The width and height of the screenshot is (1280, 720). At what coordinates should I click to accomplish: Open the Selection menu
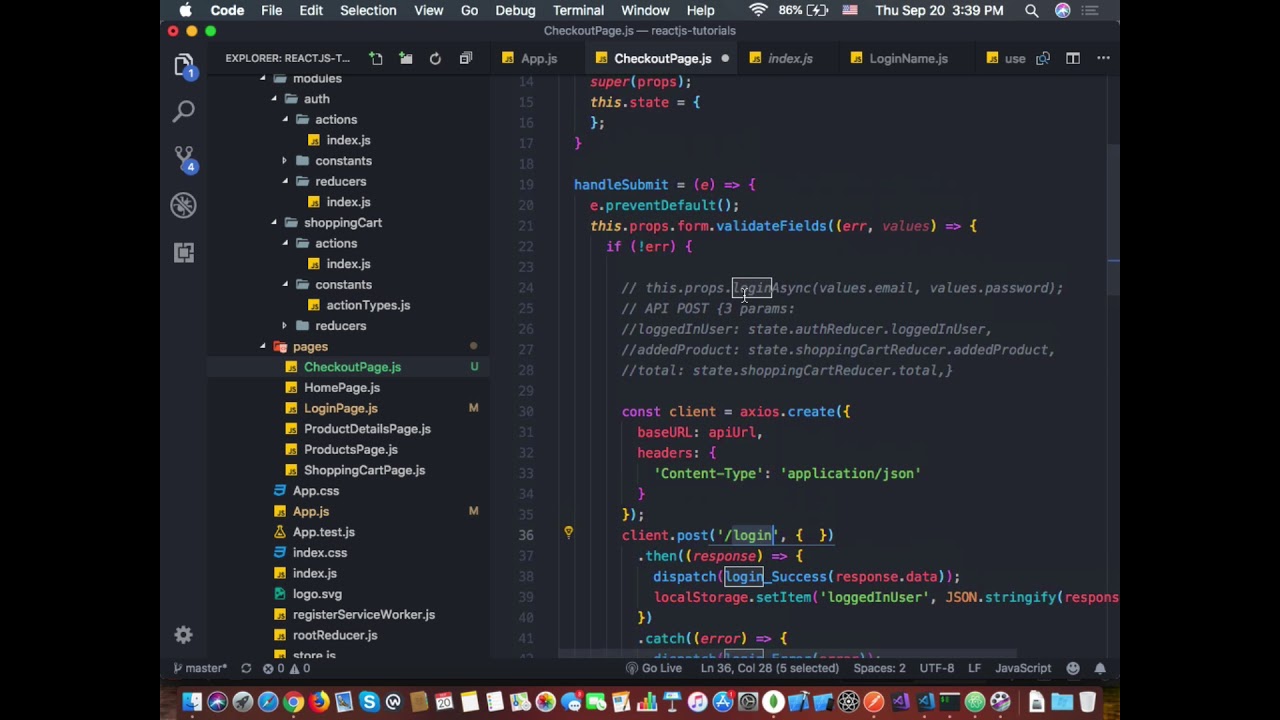(368, 10)
